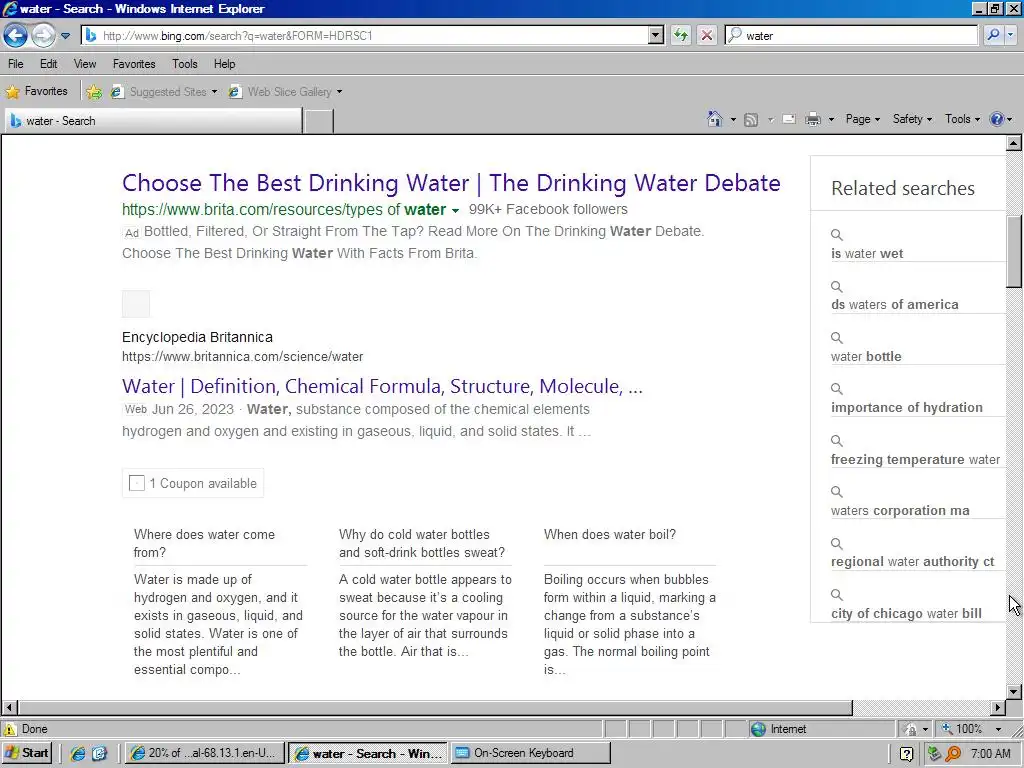1024x768 pixels.
Task: Expand the brita.com URL dropdown arrow
Action: click(x=455, y=210)
